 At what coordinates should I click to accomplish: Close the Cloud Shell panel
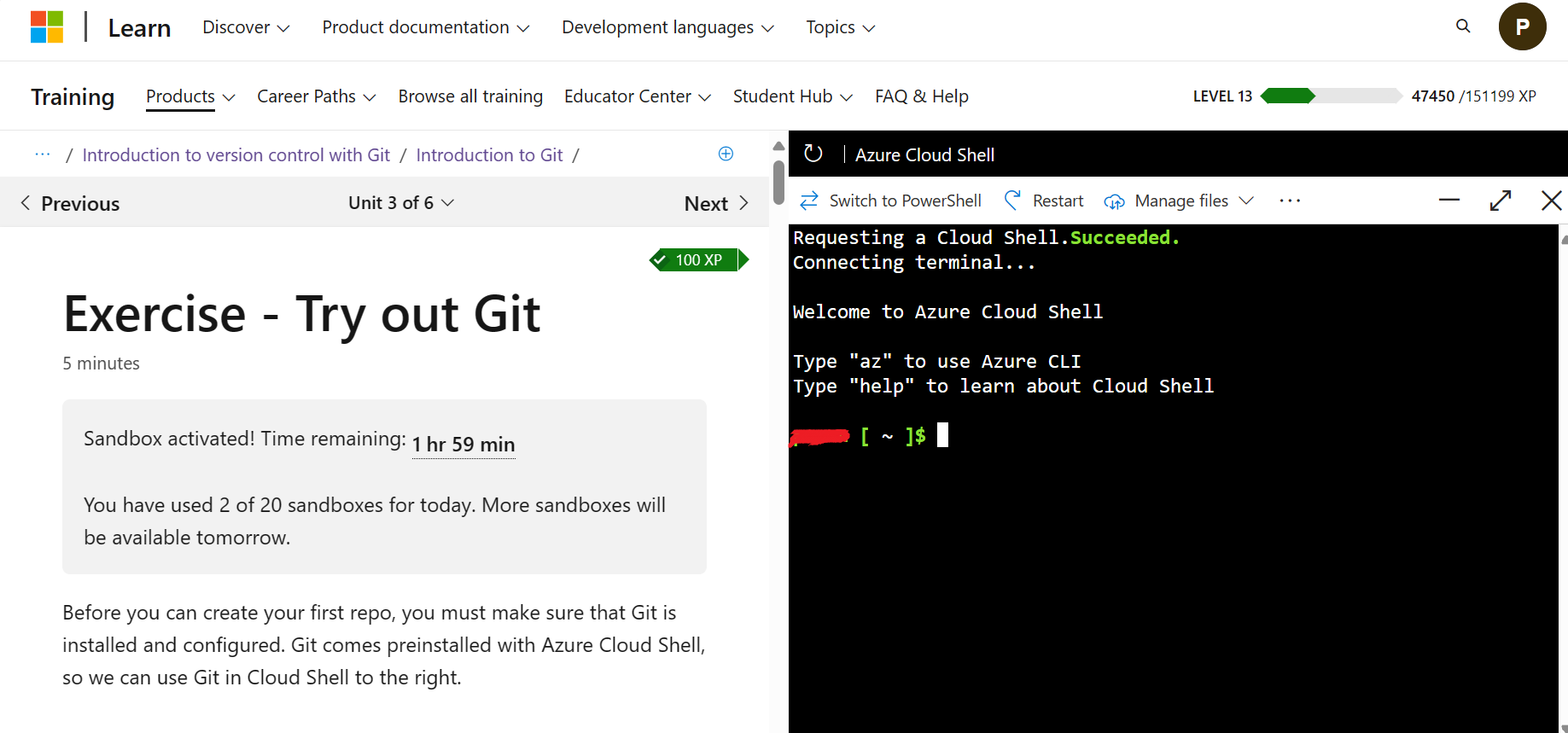tap(1552, 201)
